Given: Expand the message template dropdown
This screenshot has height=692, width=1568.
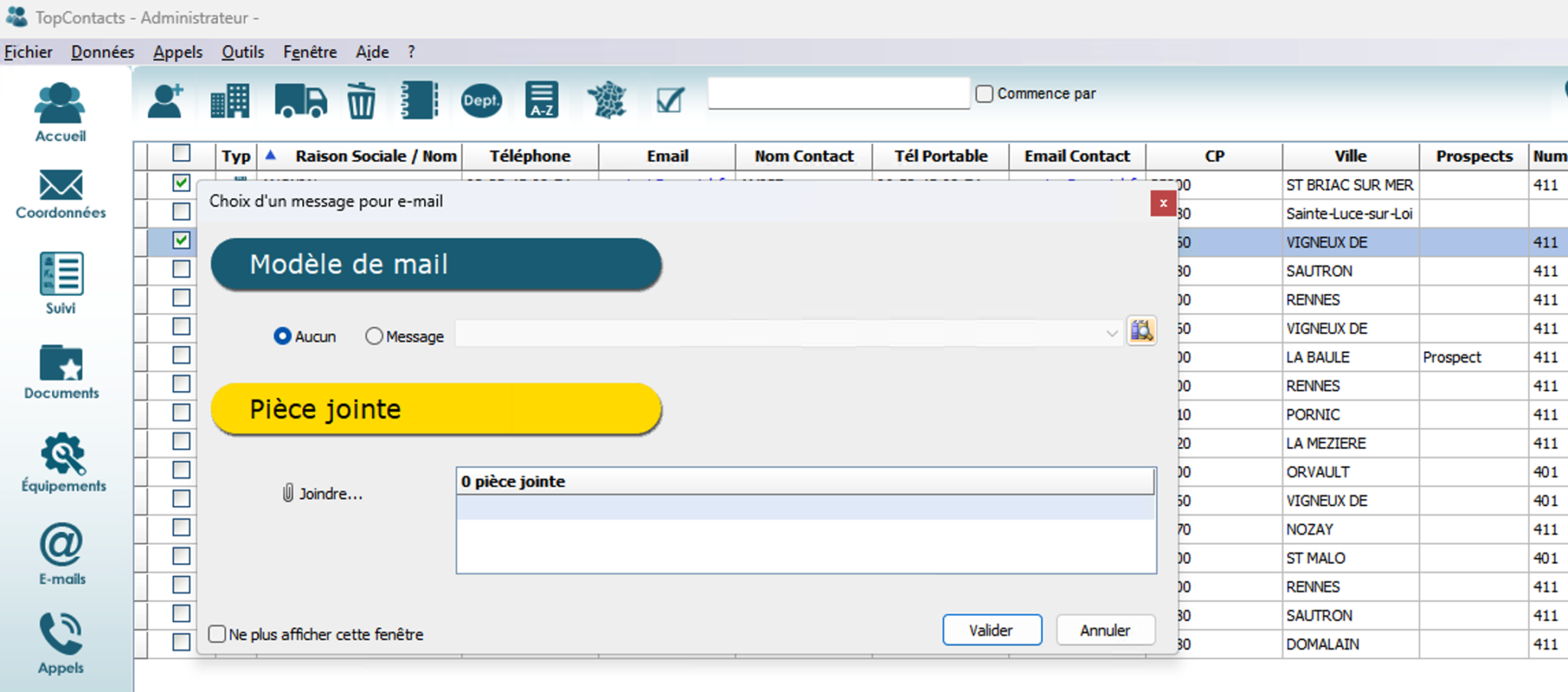Looking at the screenshot, I should [1111, 334].
